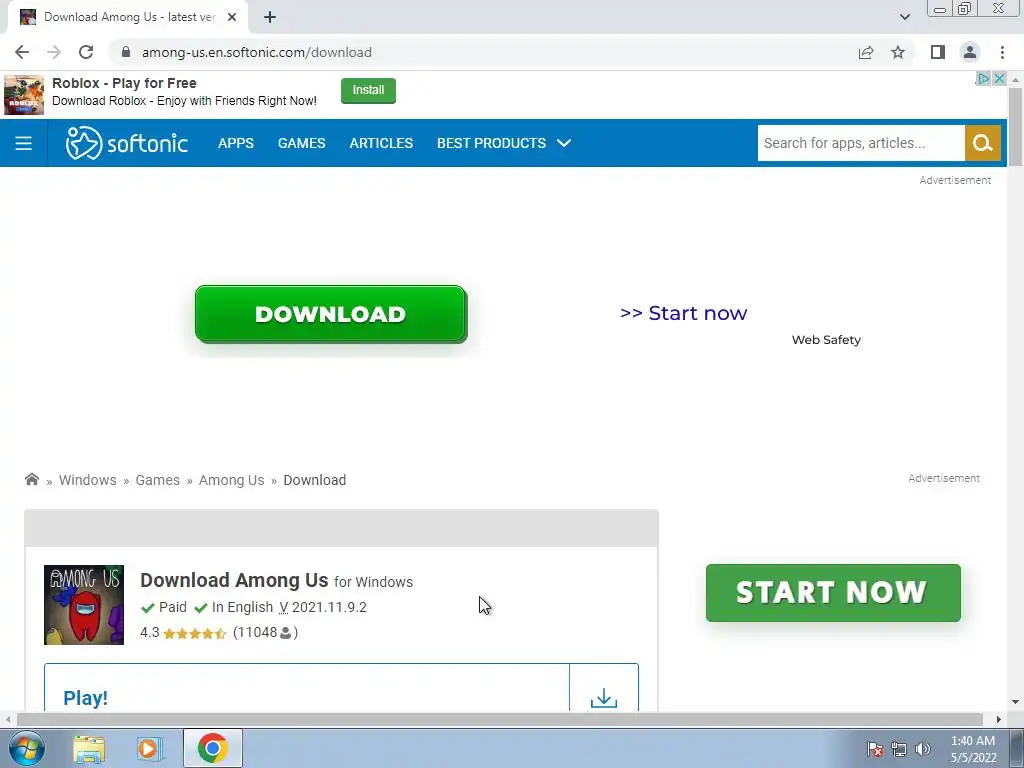Focus the Search for apps, articles field
This screenshot has width=1024, height=768.
pos(861,143)
